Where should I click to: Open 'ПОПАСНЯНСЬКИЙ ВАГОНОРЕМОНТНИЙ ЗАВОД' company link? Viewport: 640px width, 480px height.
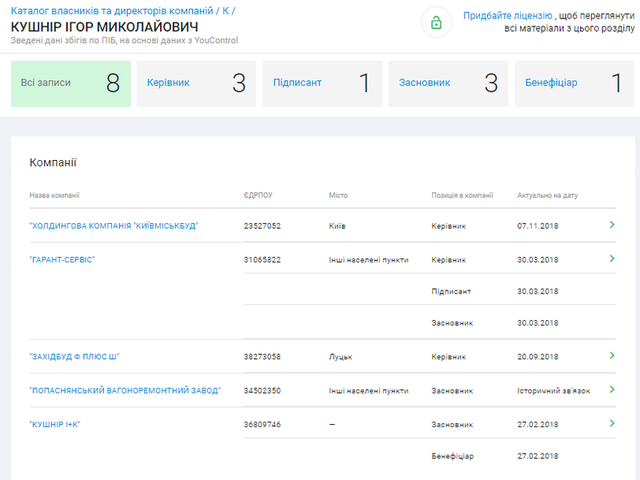coord(125,390)
